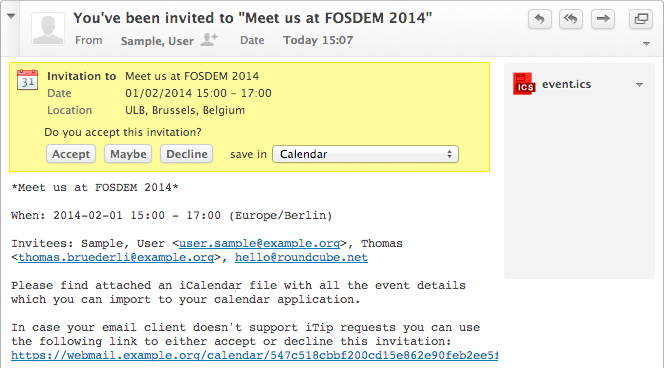
Task: Open the webmail.example.org calendar link
Action: coord(255,355)
